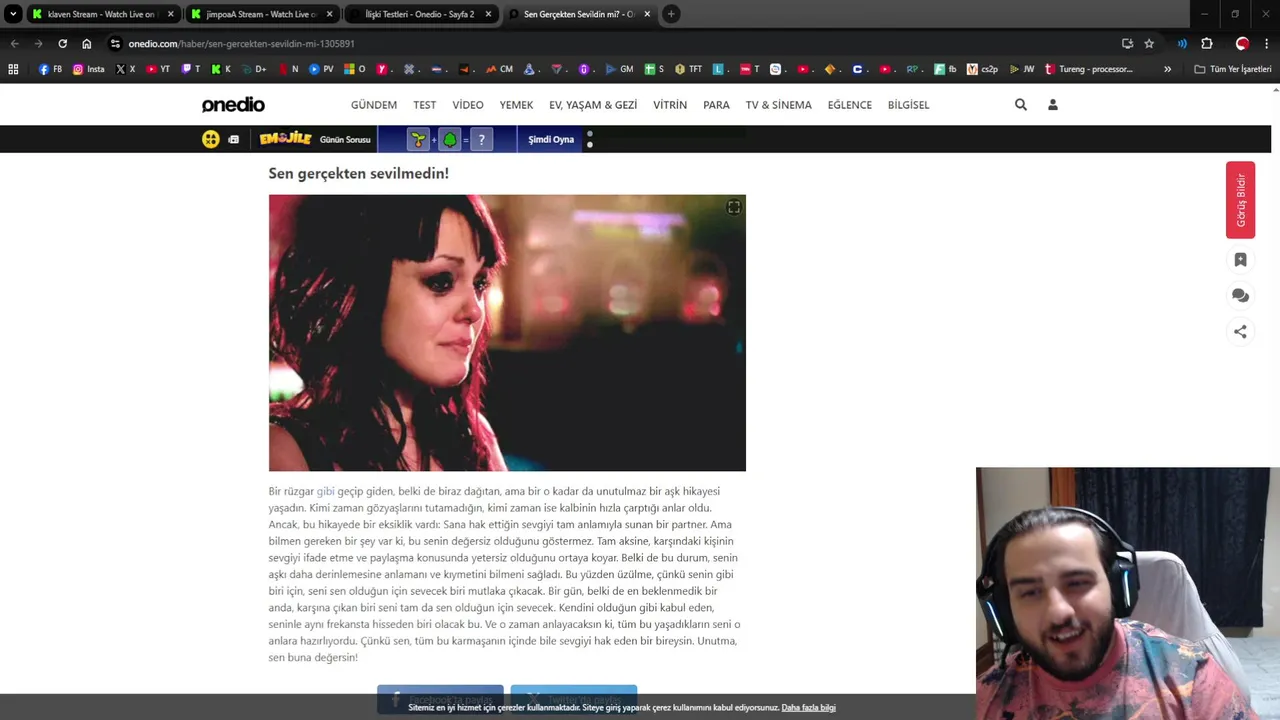Image resolution: width=1280 pixels, height=720 pixels.
Task: Open the TEST menu
Action: pos(425,105)
